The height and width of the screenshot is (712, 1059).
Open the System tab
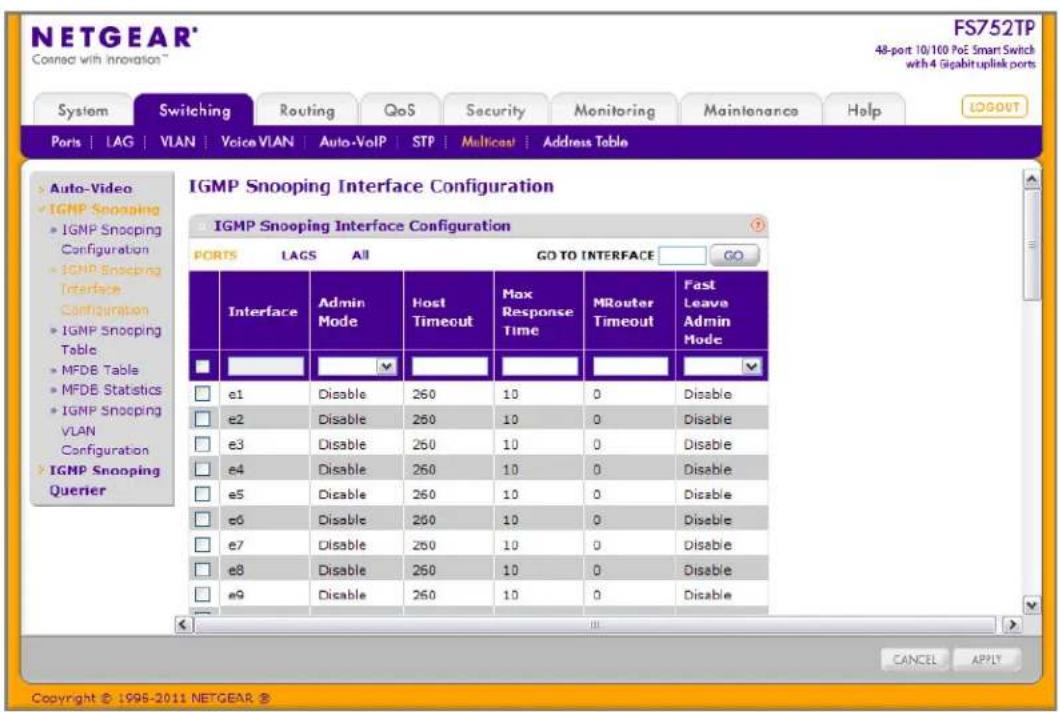click(x=82, y=110)
